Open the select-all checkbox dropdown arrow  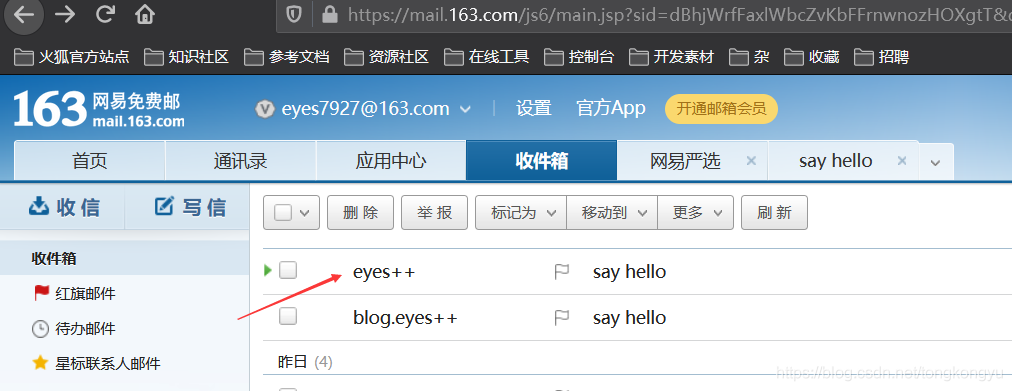[305, 213]
